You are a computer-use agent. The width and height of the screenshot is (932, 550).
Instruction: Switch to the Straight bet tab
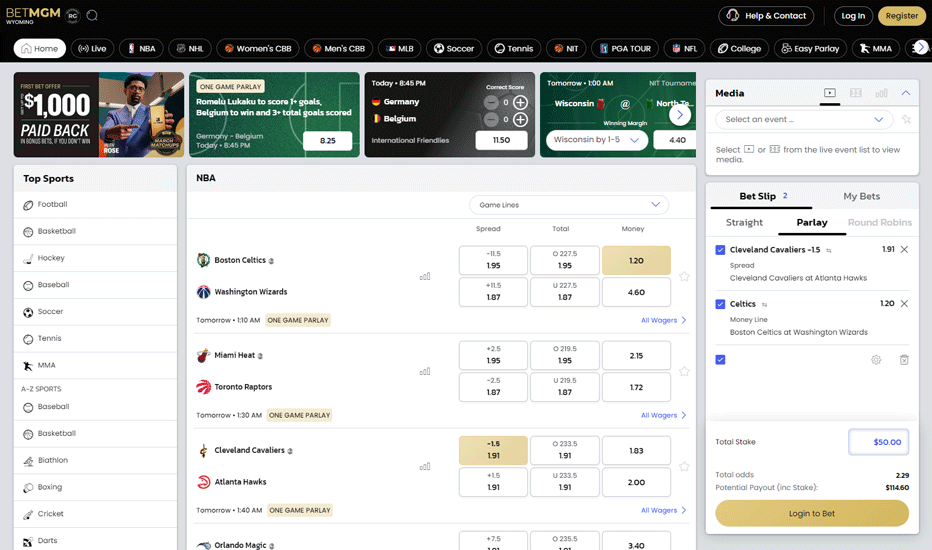(x=744, y=222)
